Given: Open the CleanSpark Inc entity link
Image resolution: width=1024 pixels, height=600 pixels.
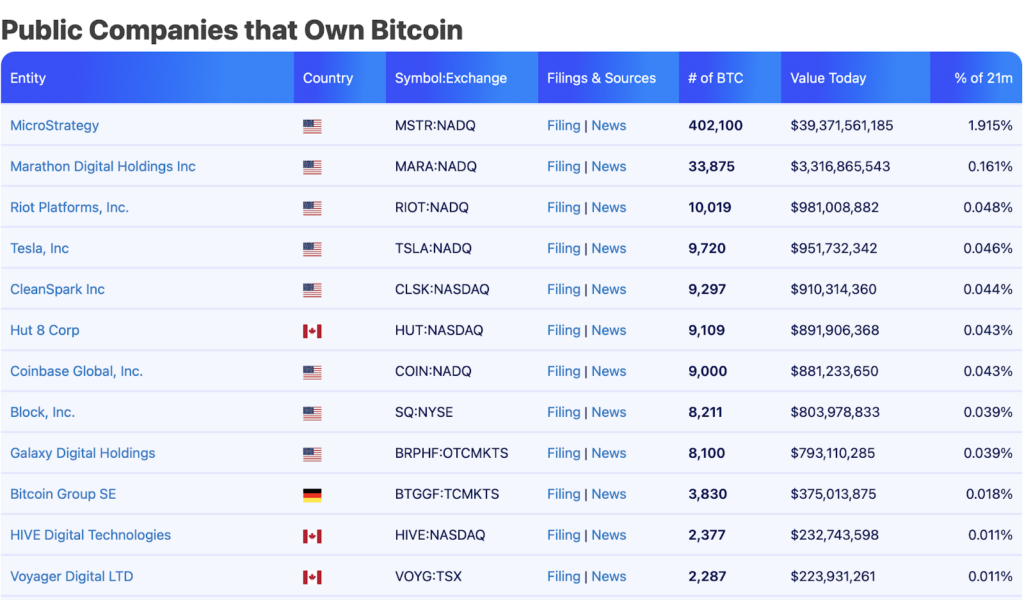Looking at the screenshot, I should point(57,290).
